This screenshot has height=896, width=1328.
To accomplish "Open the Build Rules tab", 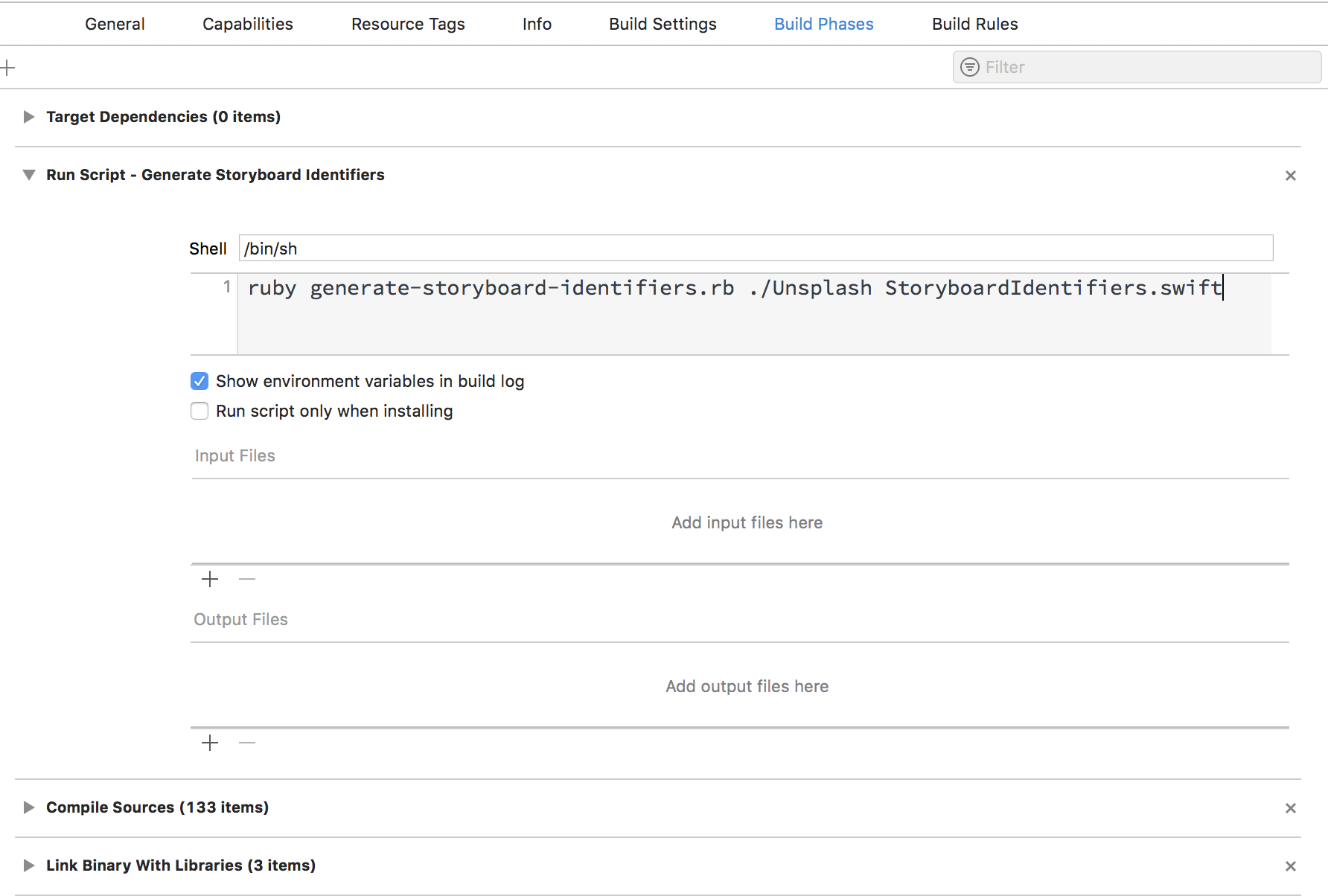I will 974,24.
